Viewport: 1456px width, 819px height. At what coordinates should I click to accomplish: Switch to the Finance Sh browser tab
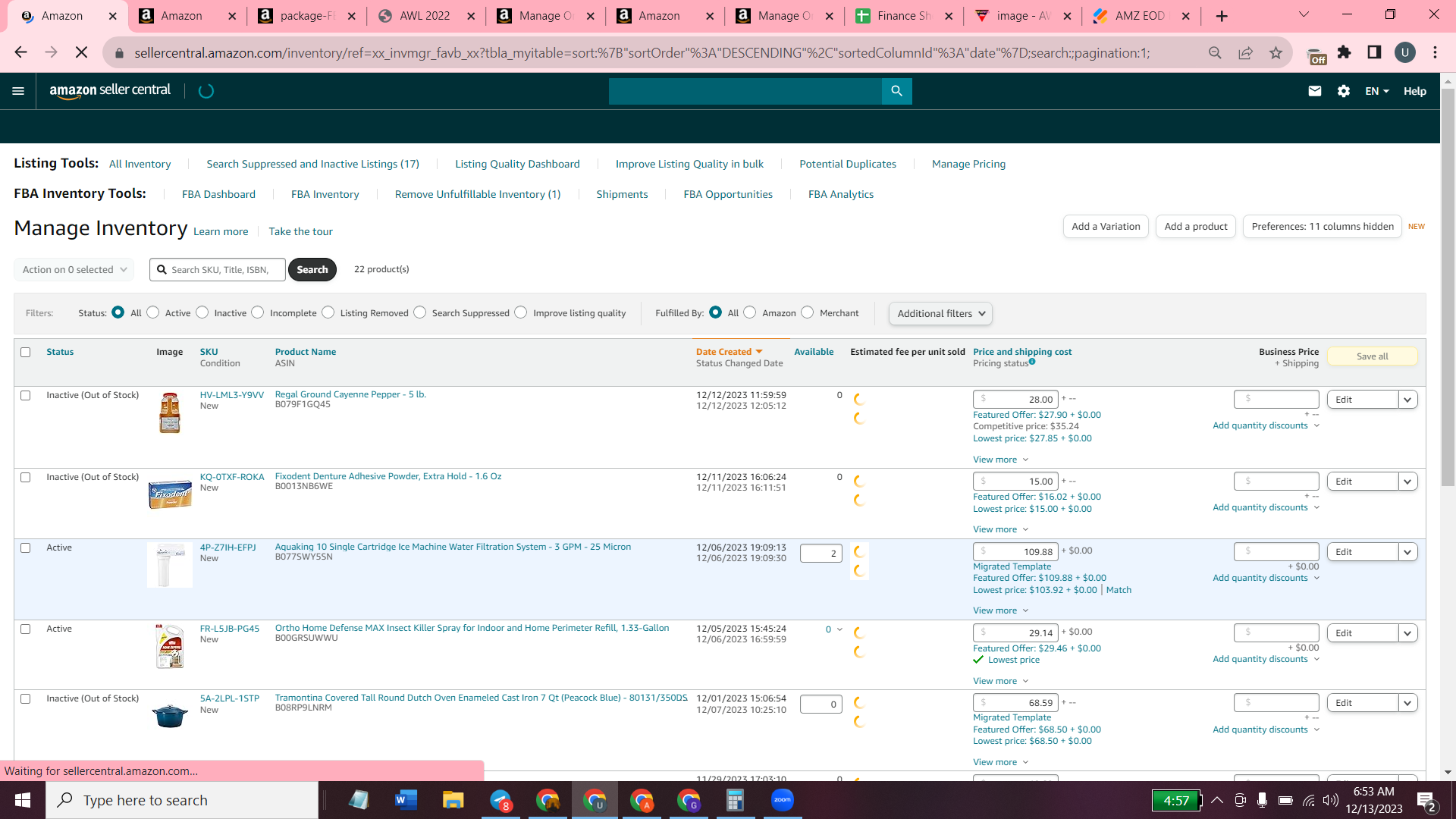(x=904, y=16)
